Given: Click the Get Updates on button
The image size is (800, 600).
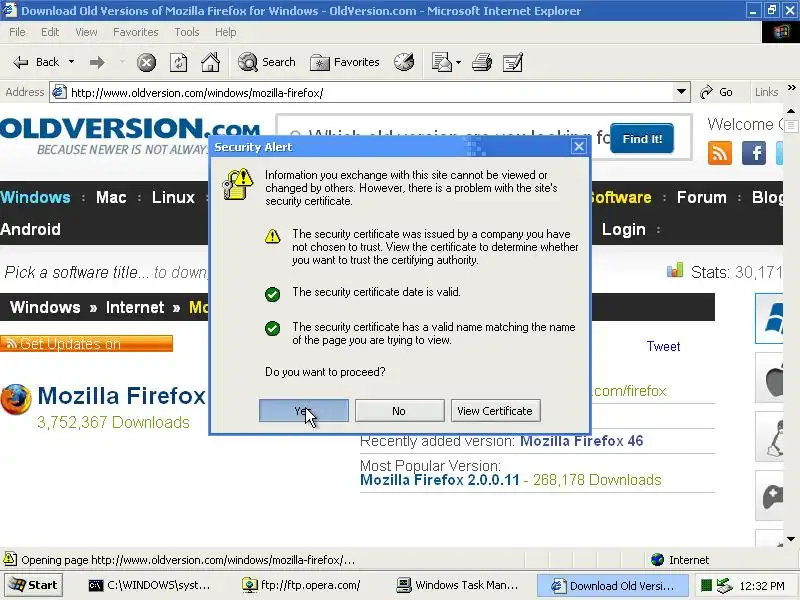Looking at the screenshot, I should point(86,343).
